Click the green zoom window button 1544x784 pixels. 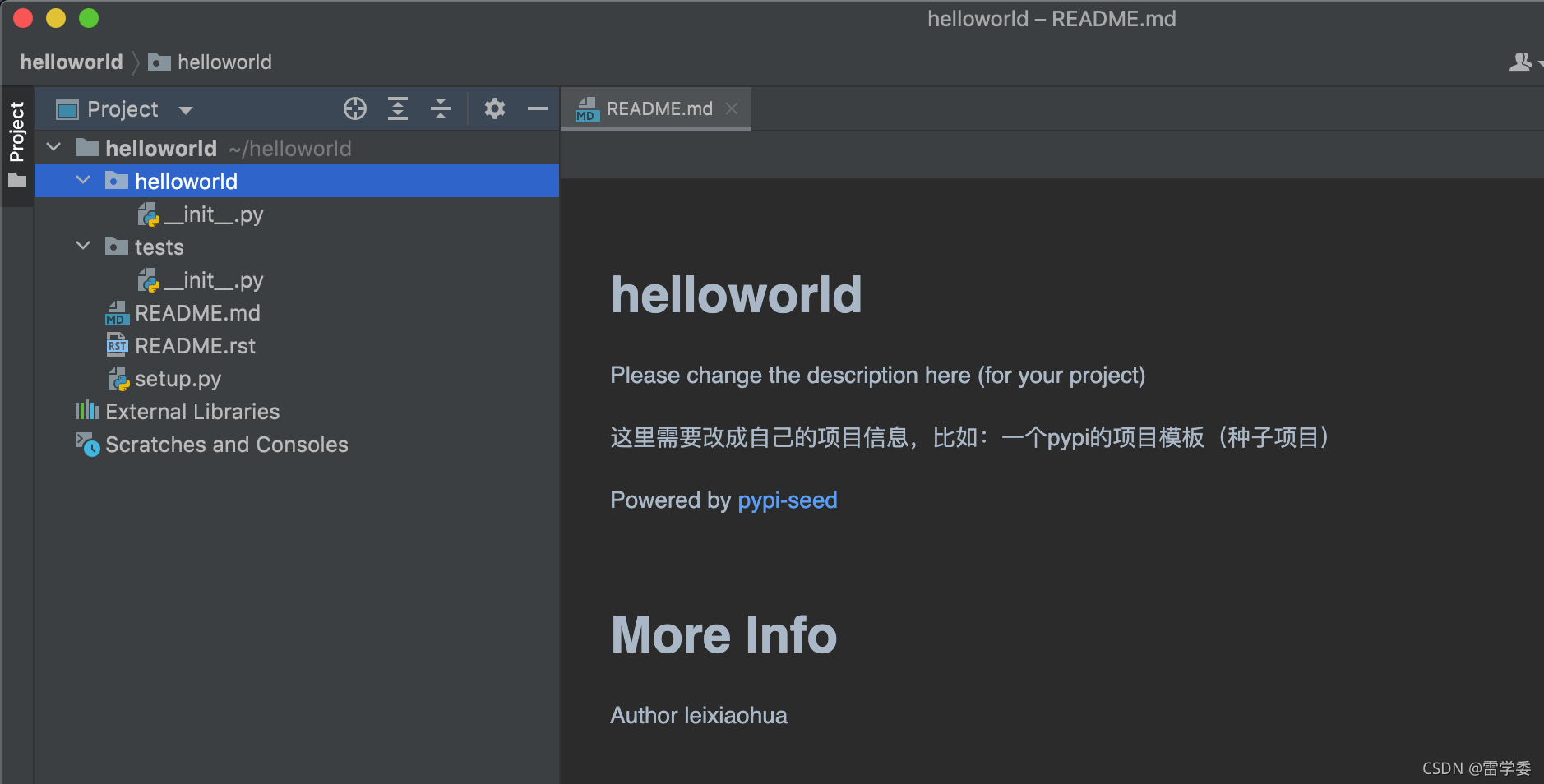(x=89, y=18)
